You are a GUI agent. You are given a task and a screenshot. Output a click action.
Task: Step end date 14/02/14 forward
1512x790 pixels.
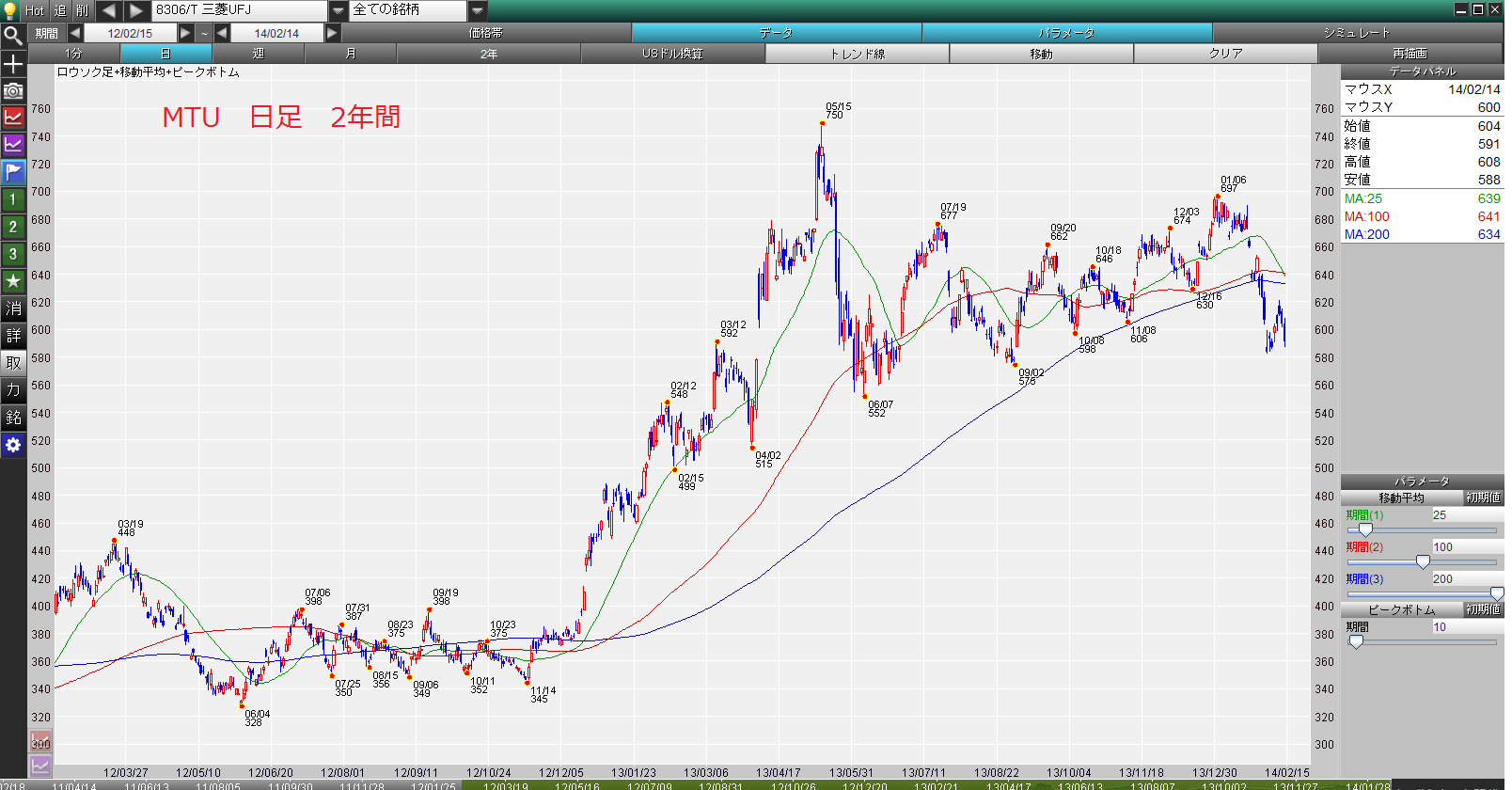coord(333,33)
